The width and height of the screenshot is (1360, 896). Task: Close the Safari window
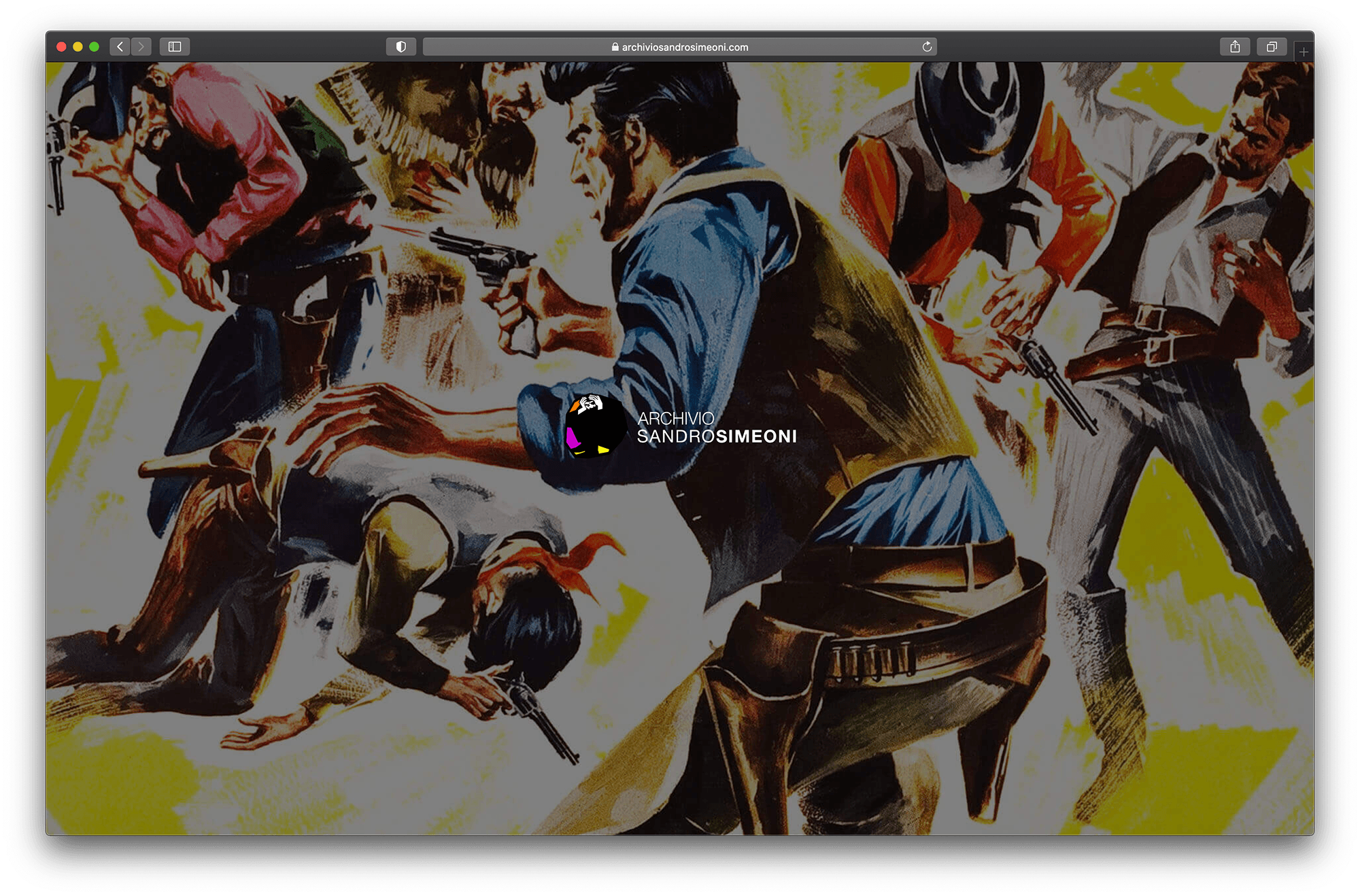61,47
